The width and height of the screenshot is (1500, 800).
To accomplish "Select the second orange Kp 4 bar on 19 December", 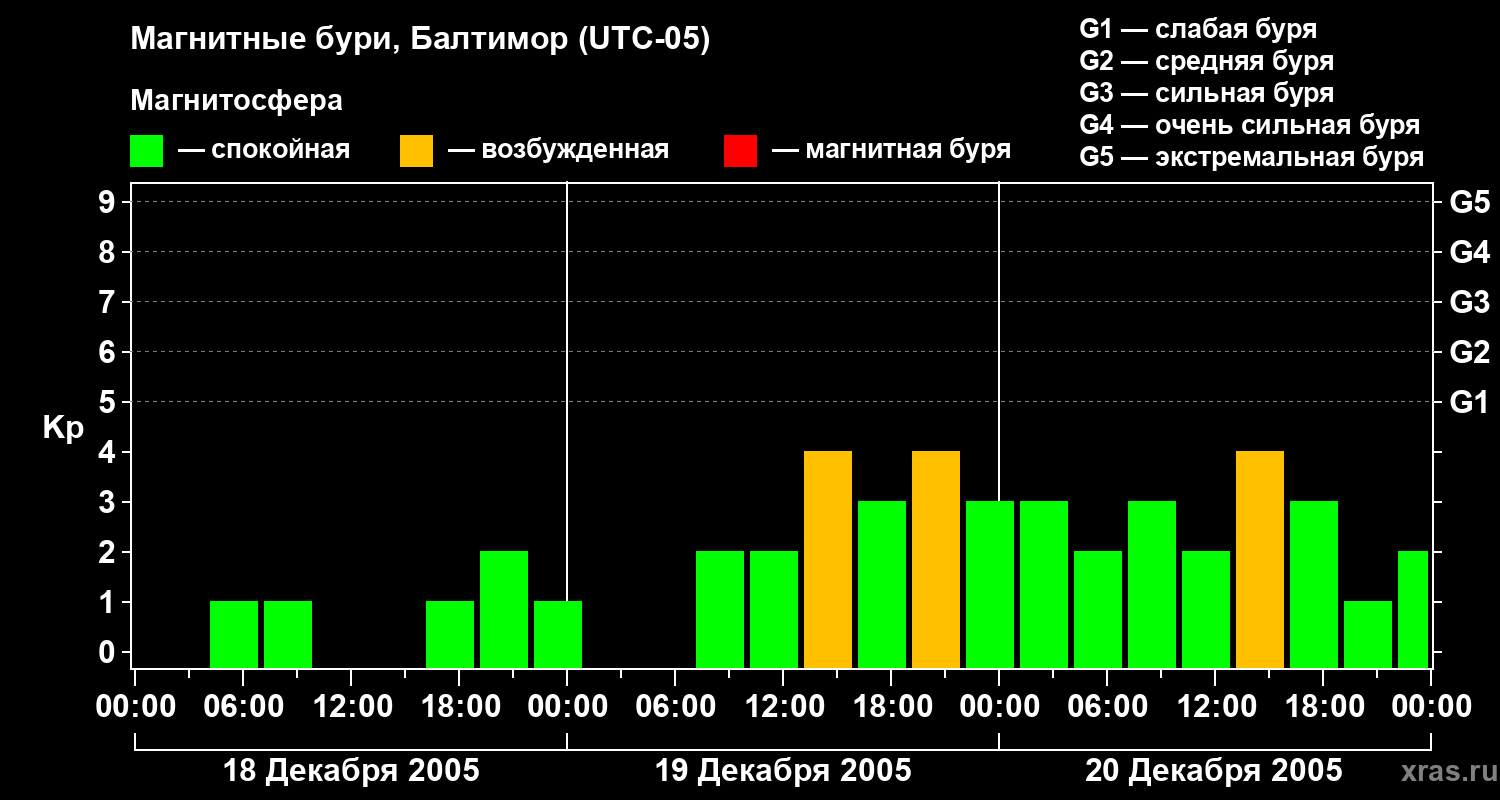I will click(936, 559).
